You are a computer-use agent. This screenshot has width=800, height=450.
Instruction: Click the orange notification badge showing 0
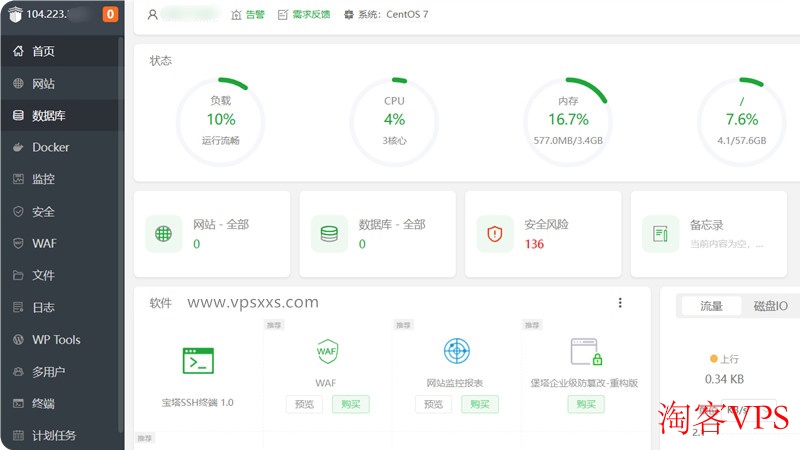(x=110, y=14)
